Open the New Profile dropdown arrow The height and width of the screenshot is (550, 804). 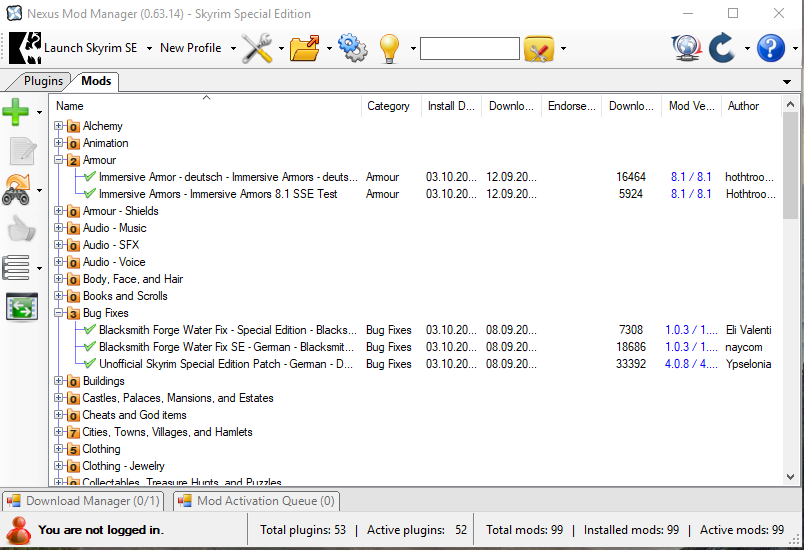(x=233, y=48)
